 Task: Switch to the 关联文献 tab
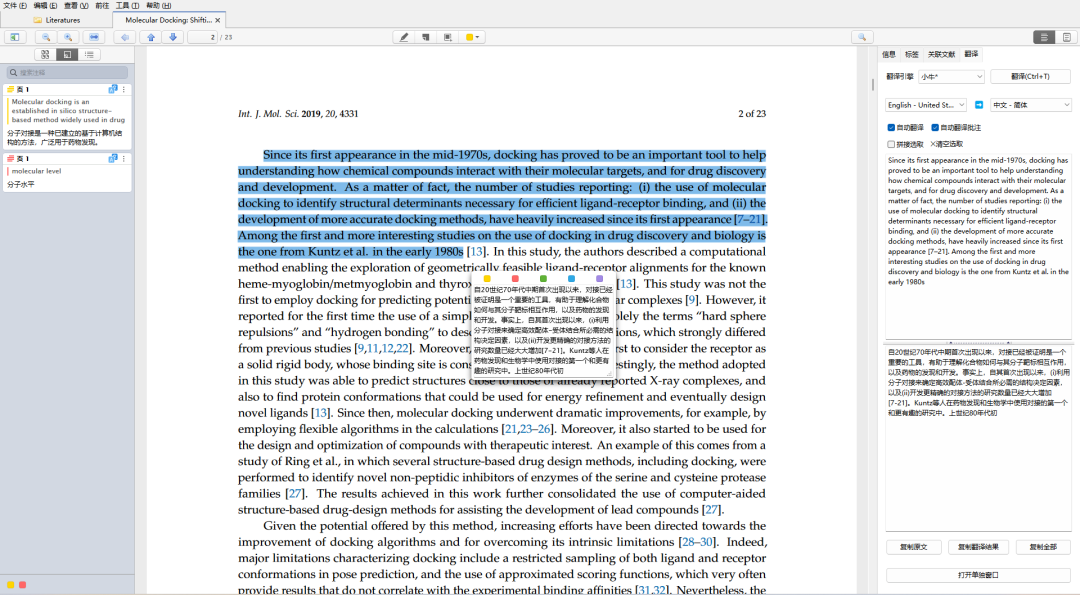point(941,54)
